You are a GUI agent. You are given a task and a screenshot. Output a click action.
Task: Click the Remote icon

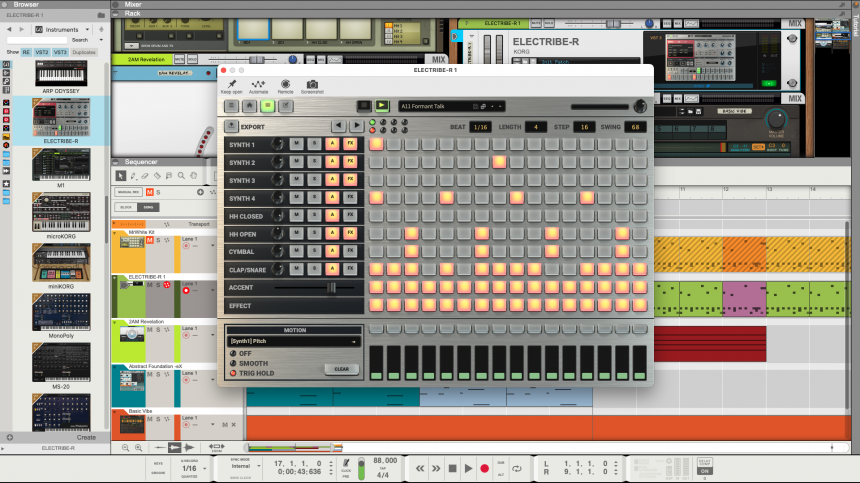285,85
